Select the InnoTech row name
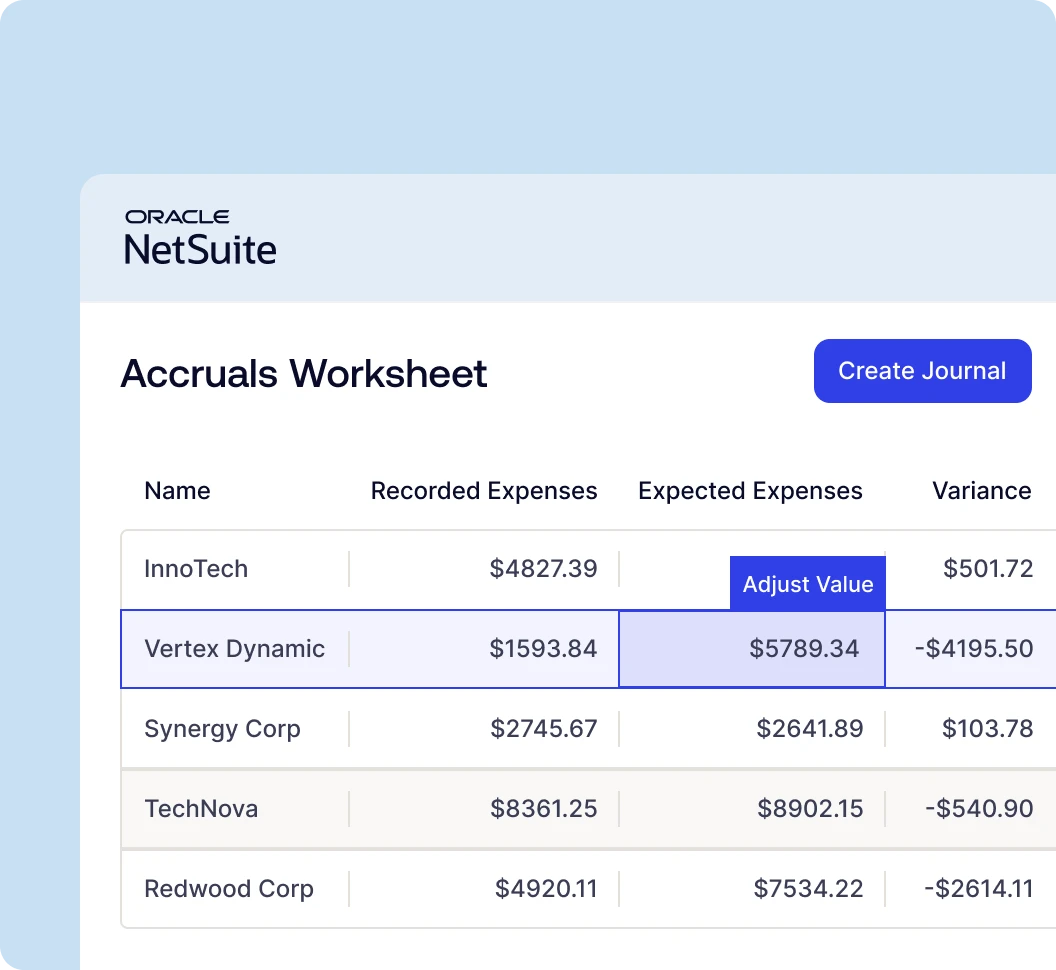The width and height of the screenshot is (1056, 970). 196,569
